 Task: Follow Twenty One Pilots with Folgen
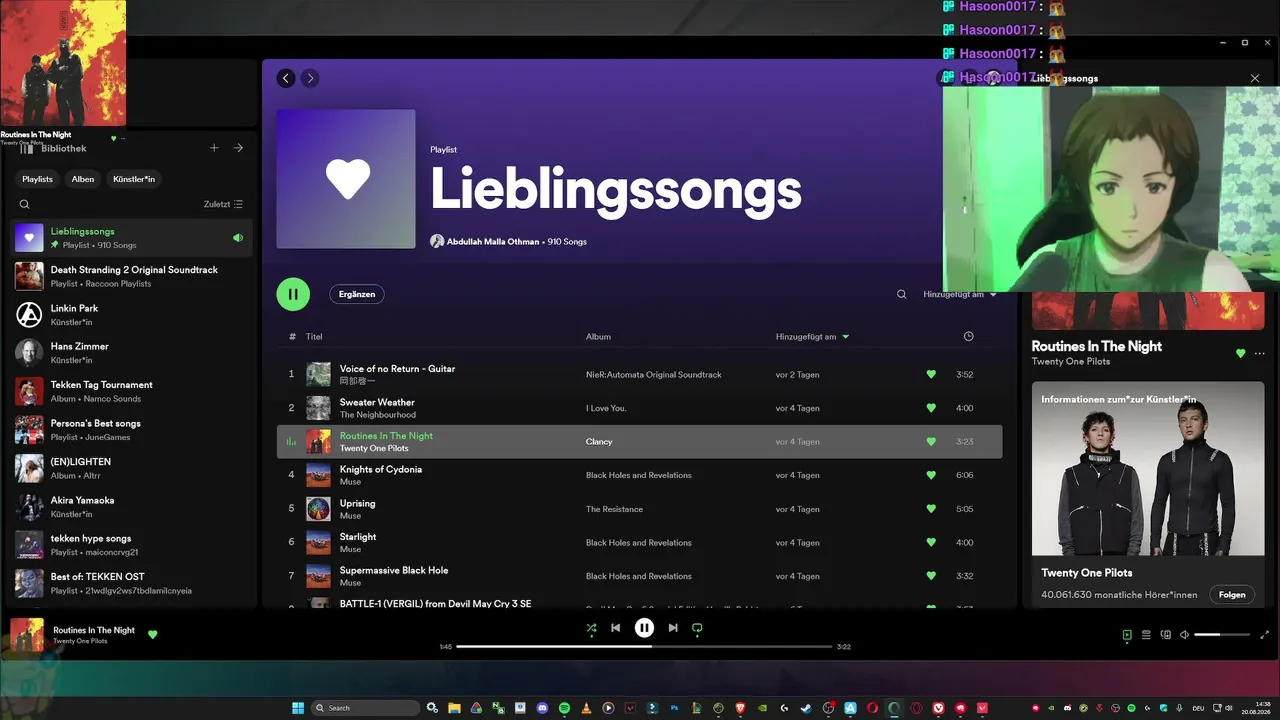tap(1232, 594)
